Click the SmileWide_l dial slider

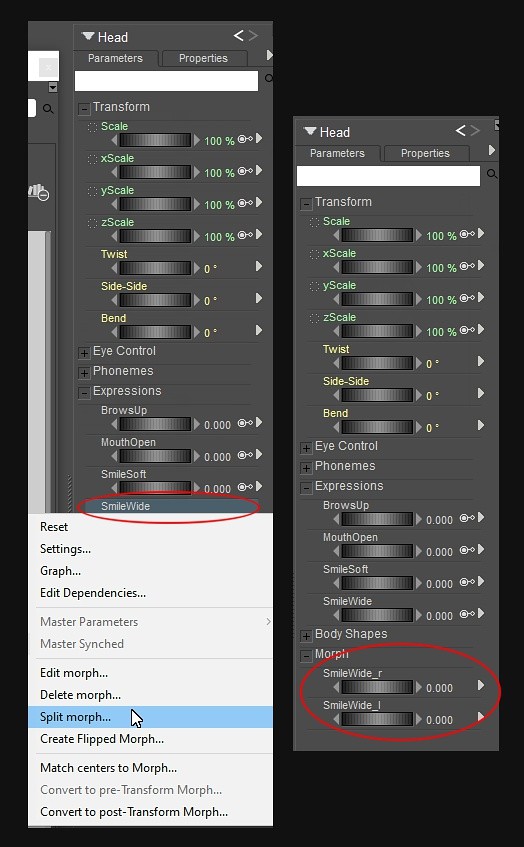click(x=377, y=720)
